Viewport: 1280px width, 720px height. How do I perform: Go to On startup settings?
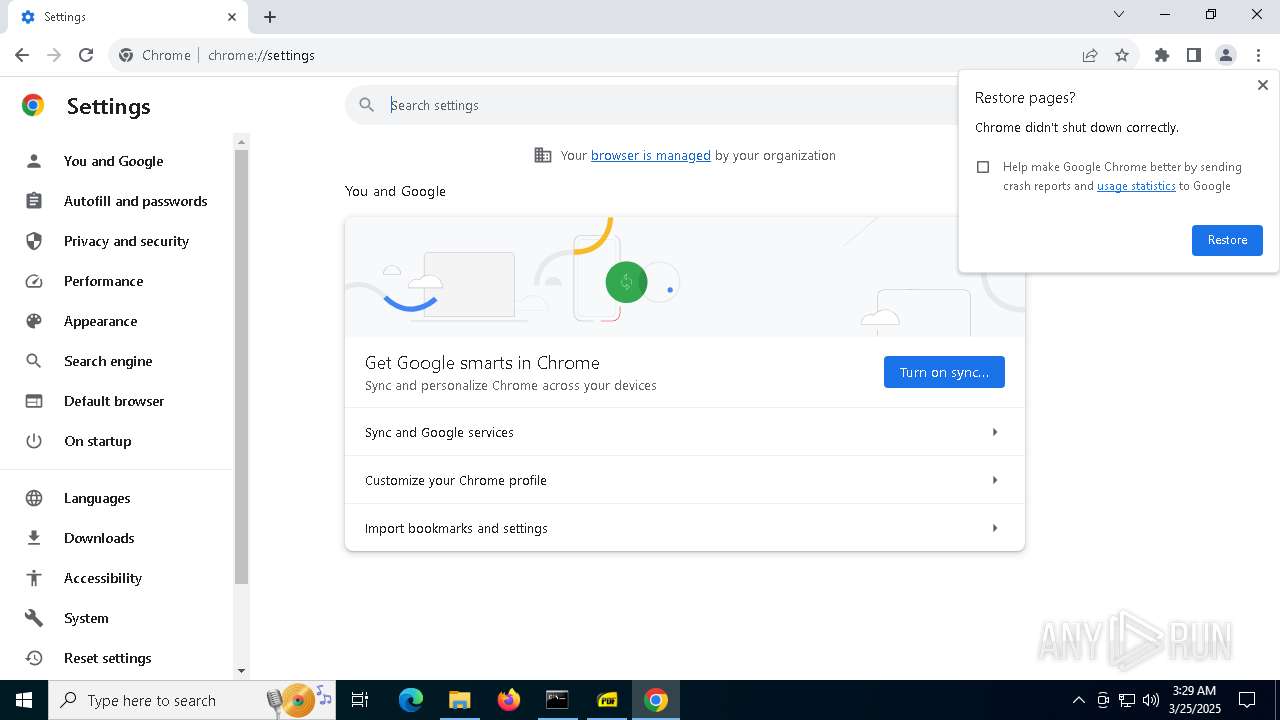97,441
